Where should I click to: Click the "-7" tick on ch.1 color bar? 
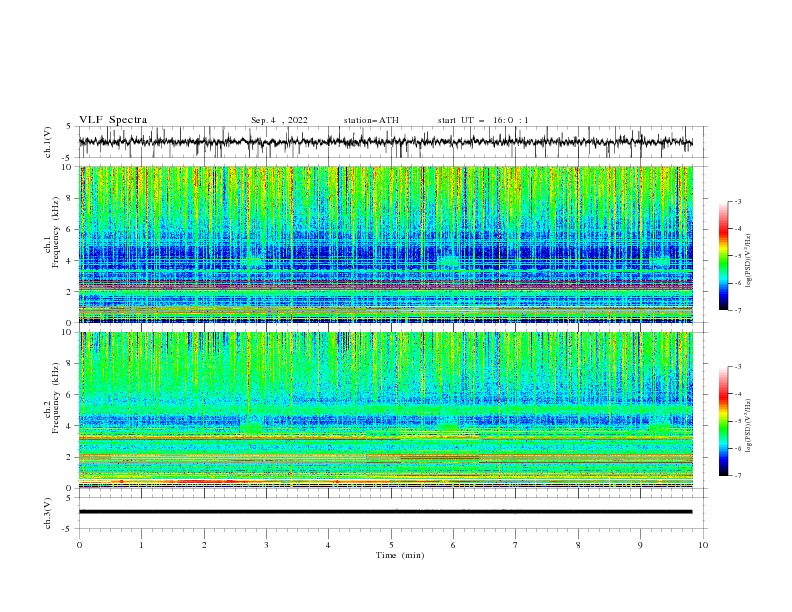click(x=738, y=310)
